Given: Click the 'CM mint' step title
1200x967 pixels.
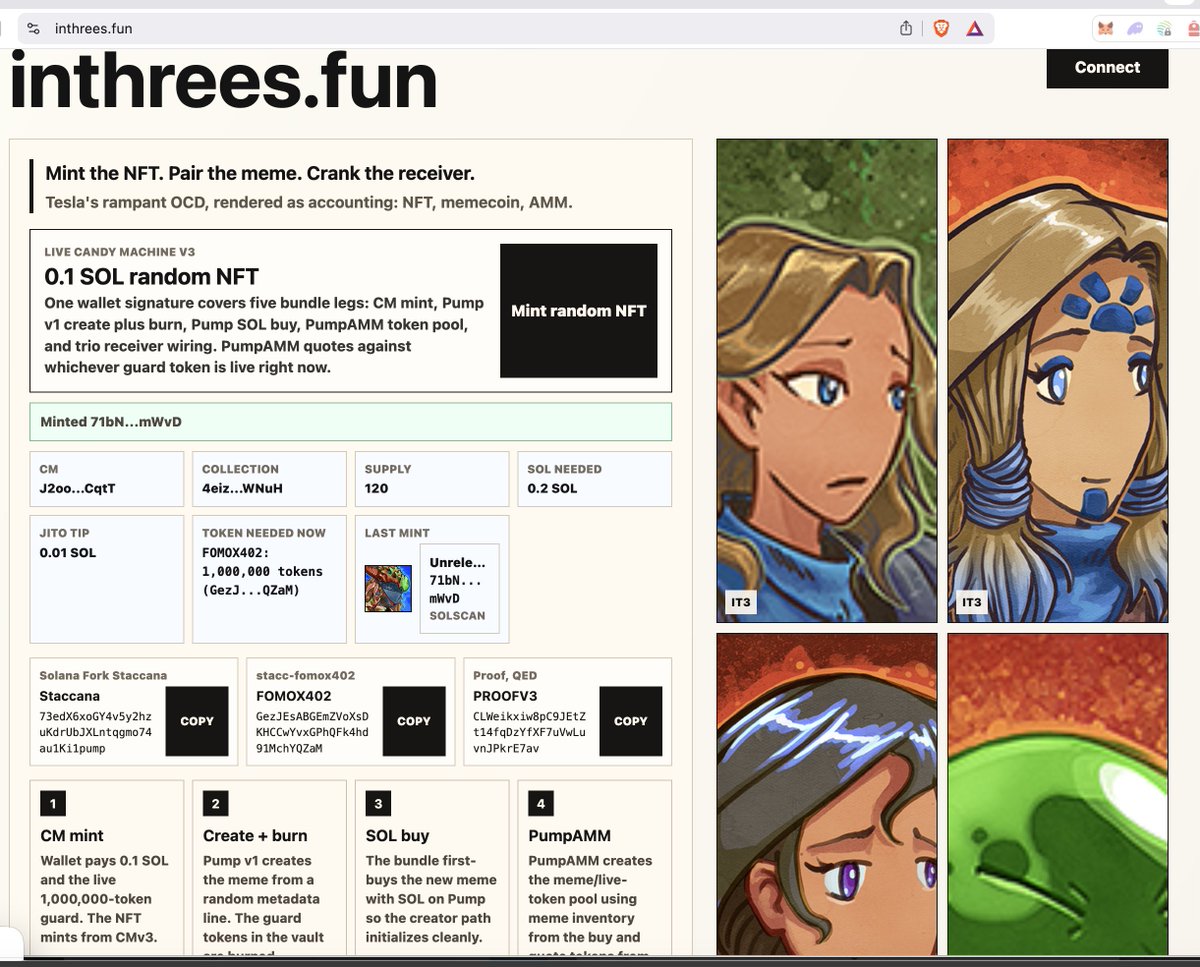Looking at the screenshot, I should [x=72, y=836].
